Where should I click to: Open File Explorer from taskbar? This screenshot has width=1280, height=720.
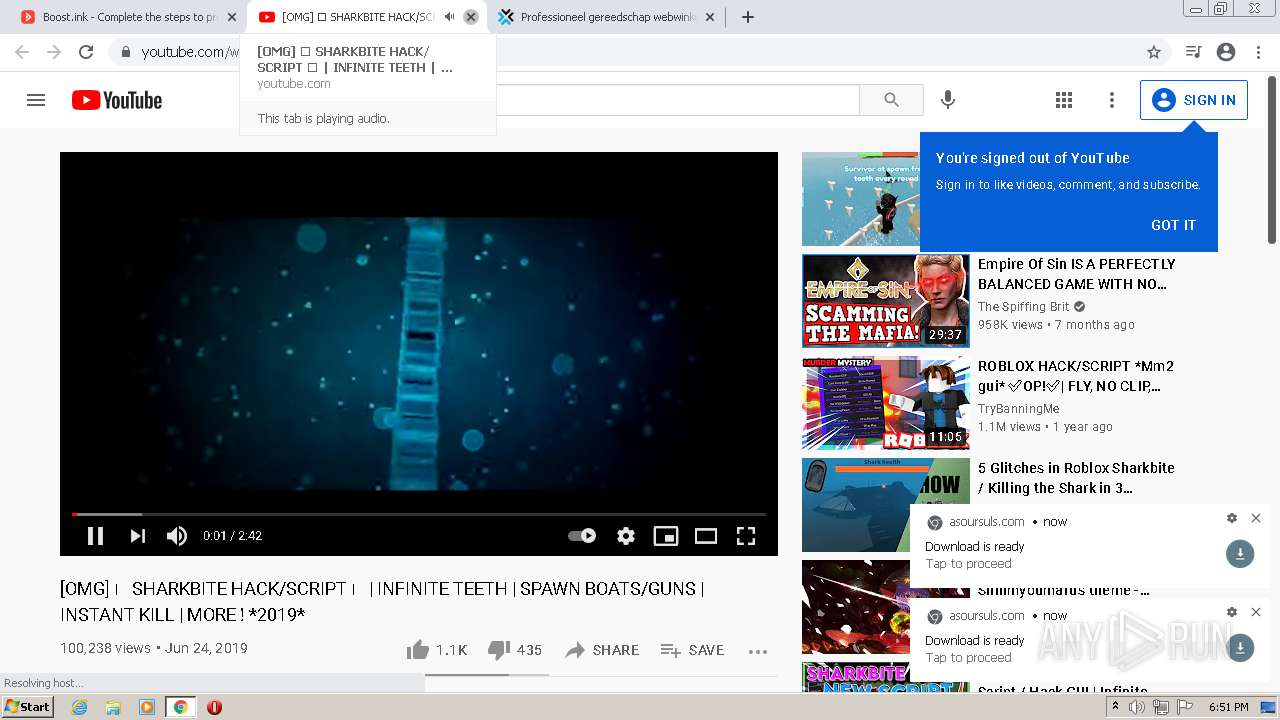click(113, 707)
